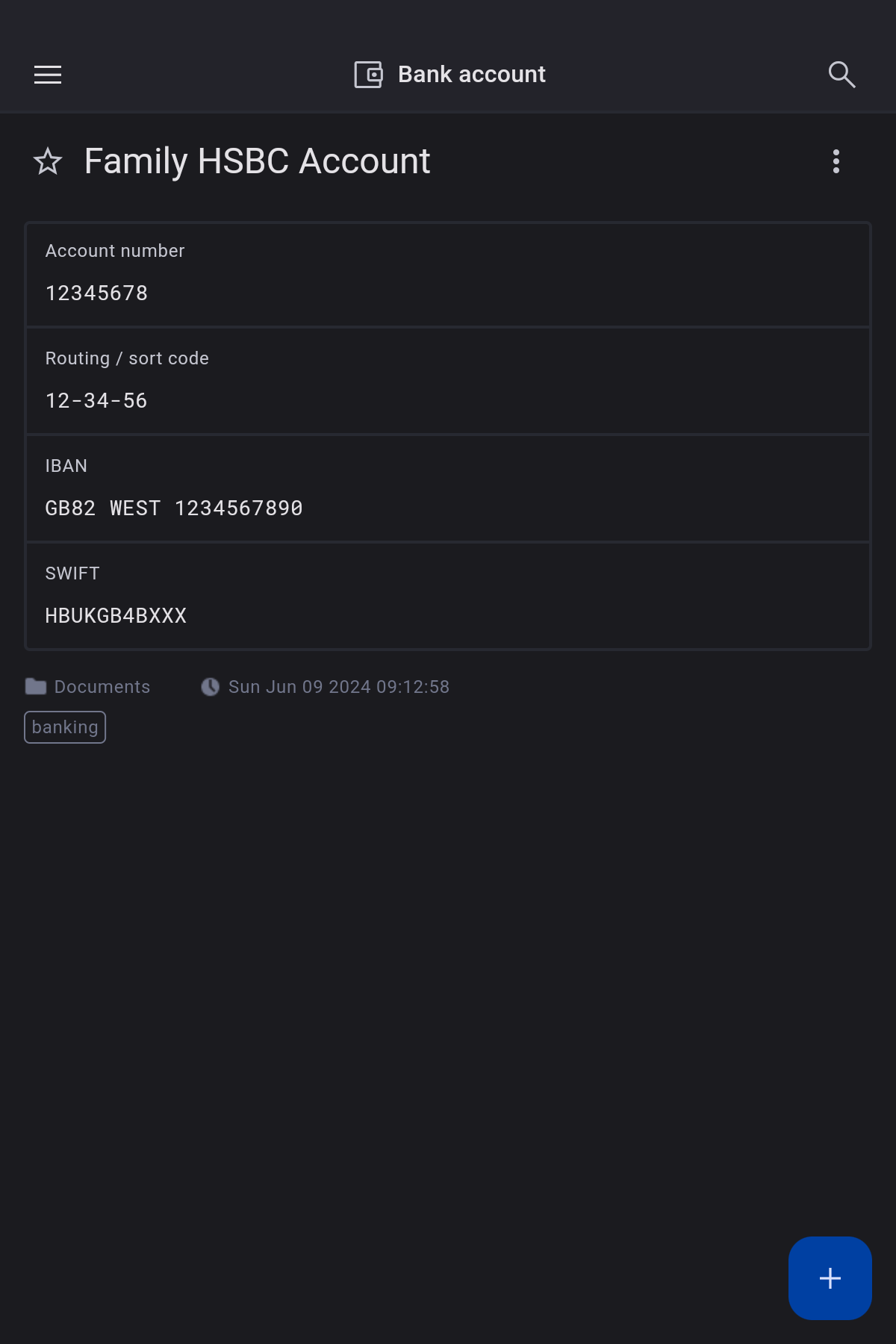Image resolution: width=896 pixels, height=1344 pixels.
Task: Click the search magnifier icon
Action: click(x=841, y=75)
